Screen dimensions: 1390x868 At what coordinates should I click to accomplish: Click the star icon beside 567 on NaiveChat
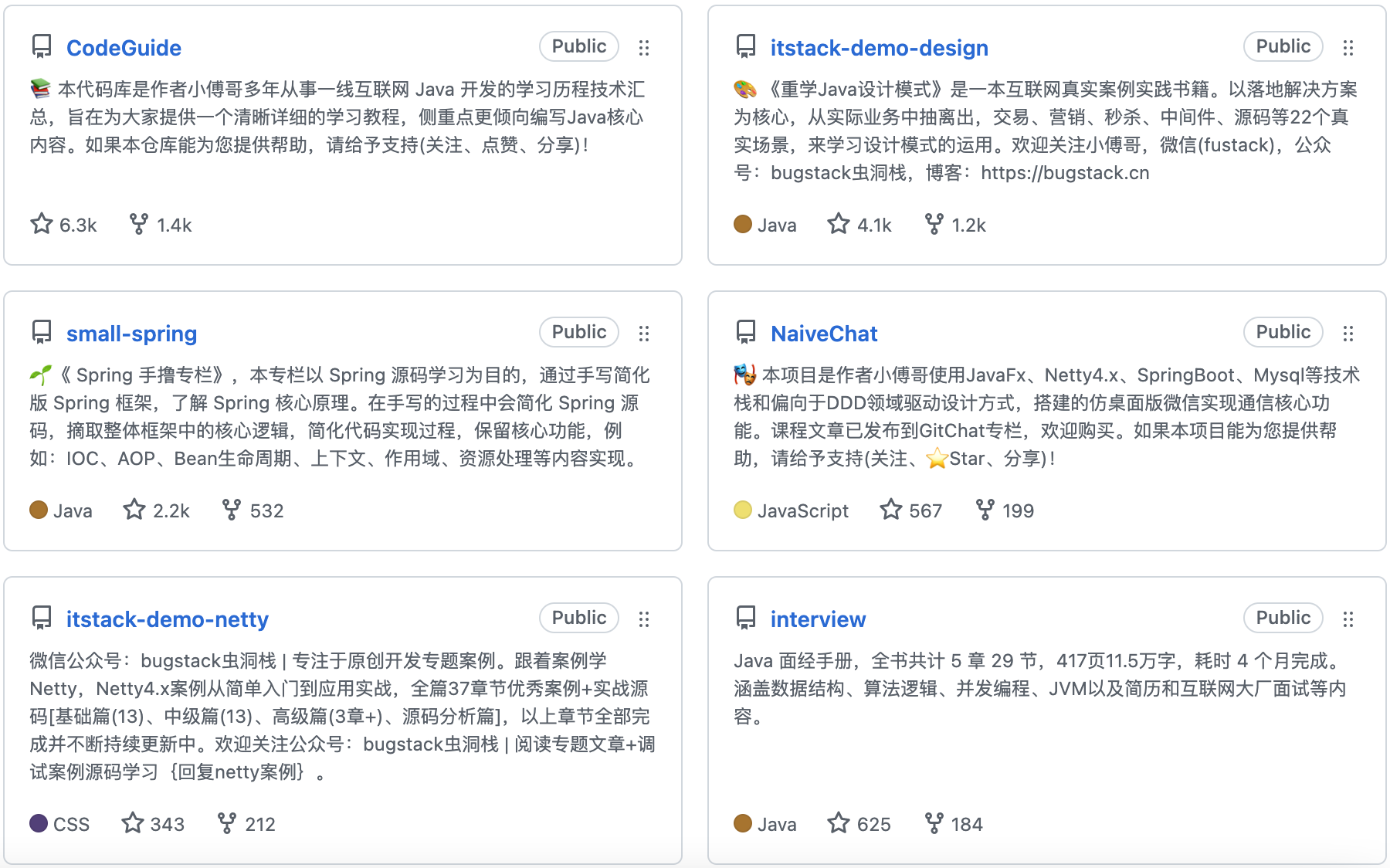pos(893,510)
